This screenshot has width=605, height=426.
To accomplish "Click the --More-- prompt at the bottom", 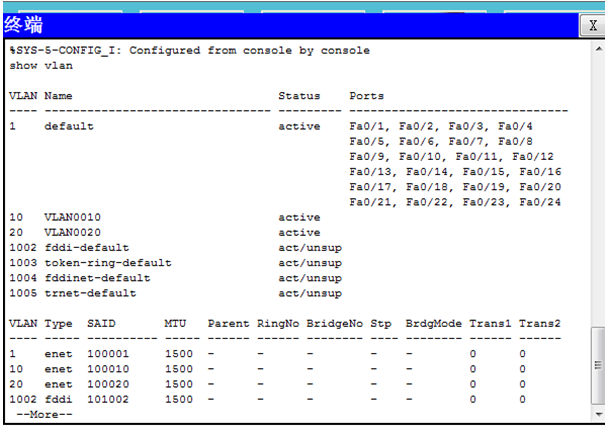I will (x=38, y=413).
